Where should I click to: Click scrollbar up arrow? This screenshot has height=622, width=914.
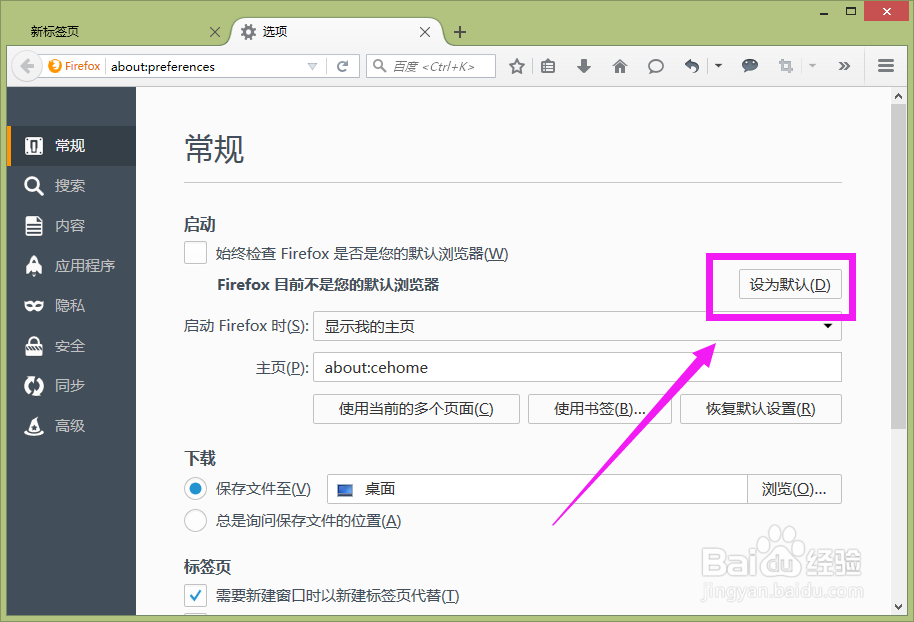pyautogui.click(x=898, y=96)
